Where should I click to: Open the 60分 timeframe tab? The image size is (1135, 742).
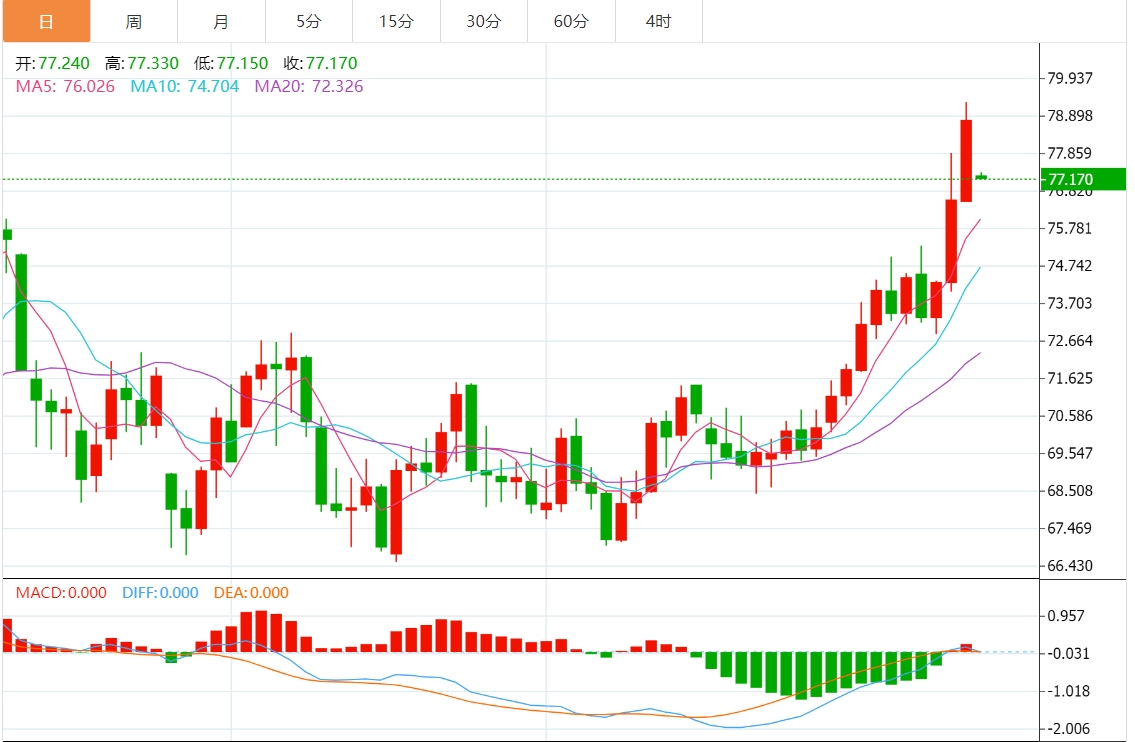572,22
